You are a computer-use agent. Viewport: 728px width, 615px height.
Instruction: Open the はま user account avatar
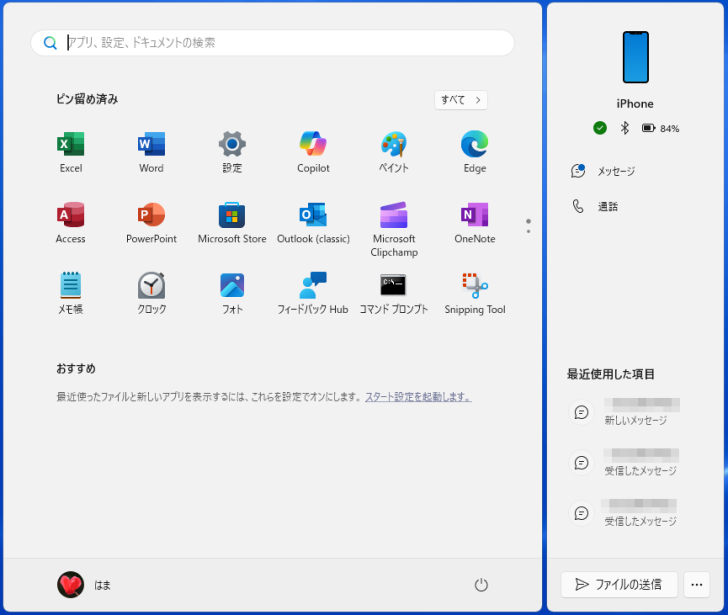[71, 585]
